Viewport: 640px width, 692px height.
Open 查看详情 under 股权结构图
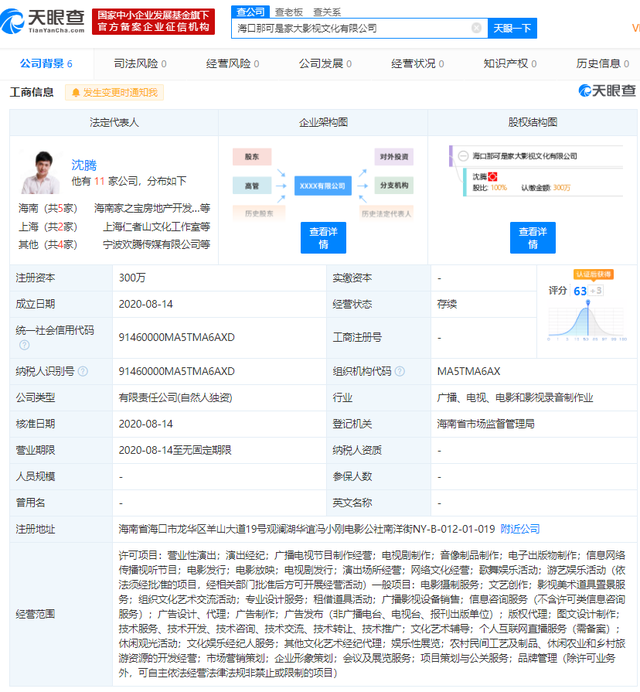coord(533,238)
